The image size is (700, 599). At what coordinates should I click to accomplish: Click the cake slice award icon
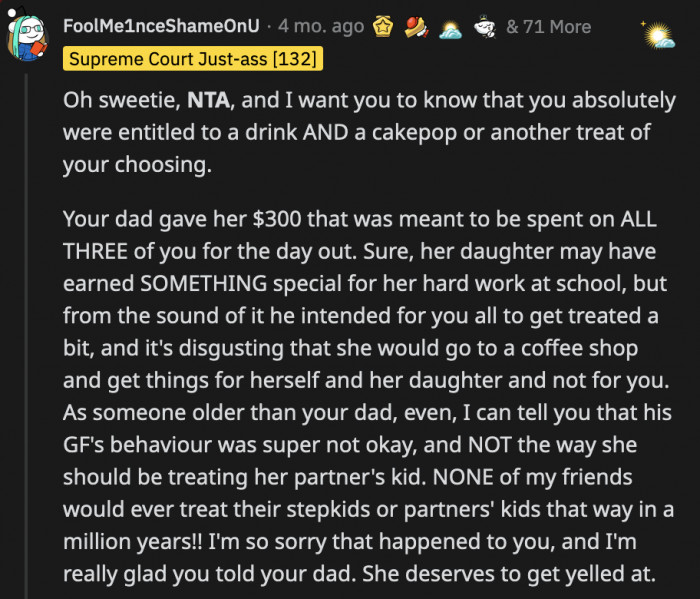[x=416, y=27]
